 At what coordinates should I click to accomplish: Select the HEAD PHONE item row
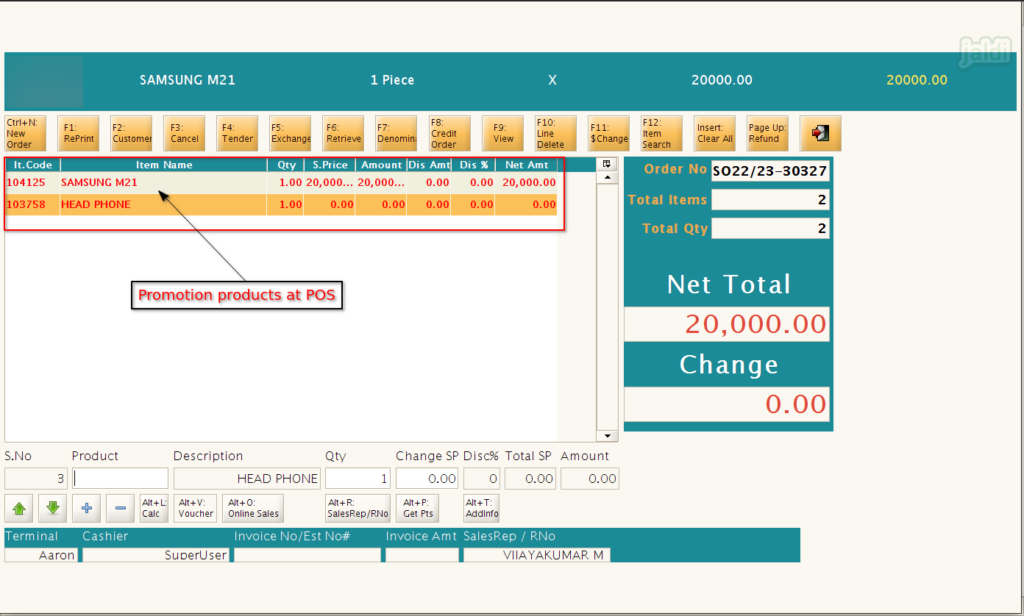(281, 204)
